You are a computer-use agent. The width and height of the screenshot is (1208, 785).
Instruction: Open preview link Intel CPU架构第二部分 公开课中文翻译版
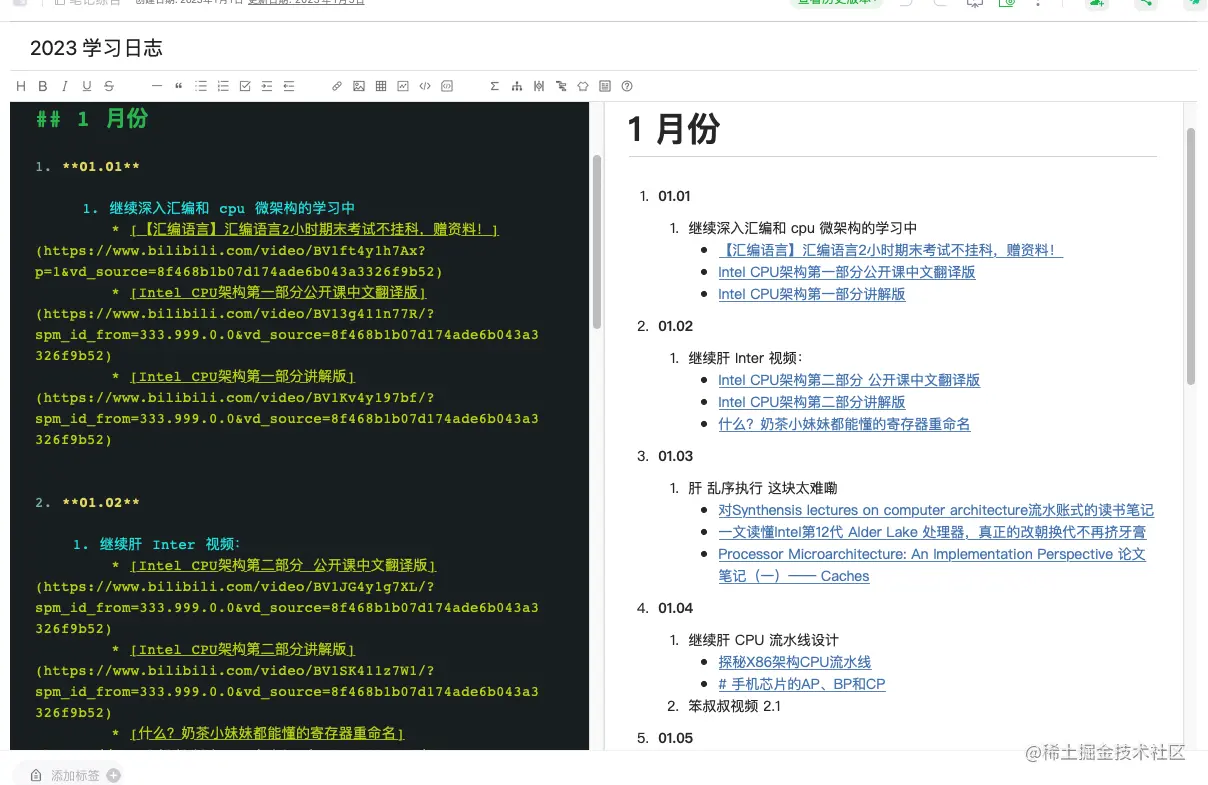tap(849, 380)
